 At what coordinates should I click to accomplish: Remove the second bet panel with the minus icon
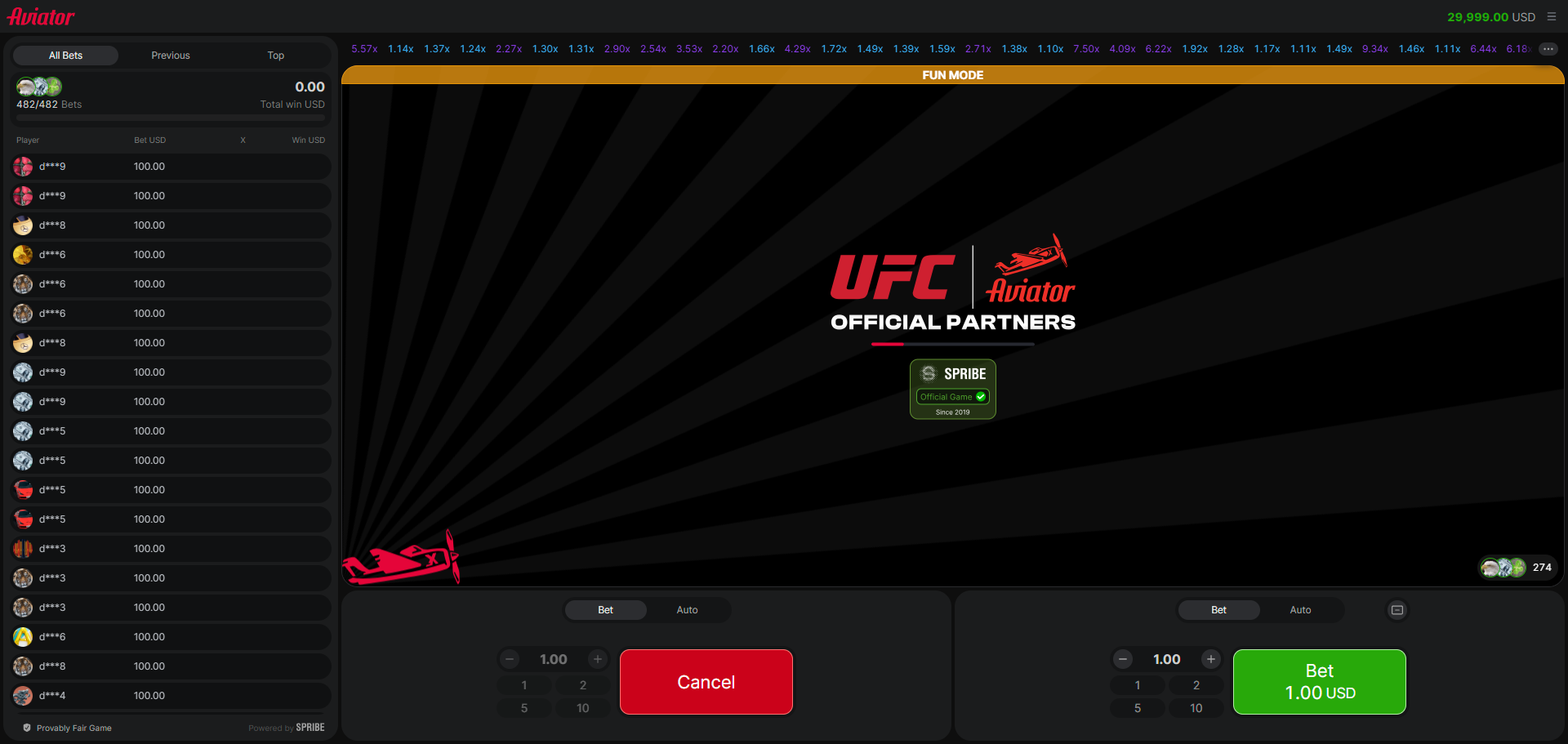coord(1397,610)
